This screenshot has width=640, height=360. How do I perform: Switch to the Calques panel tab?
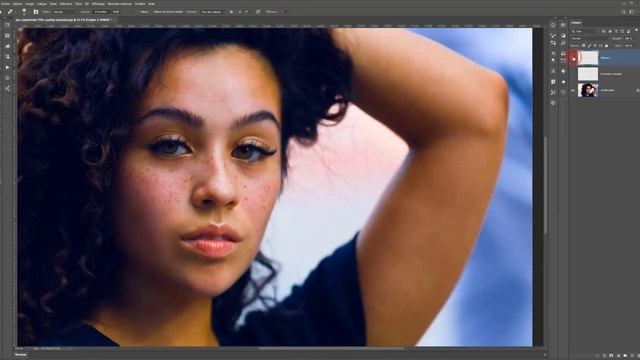(x=576, y=23)
